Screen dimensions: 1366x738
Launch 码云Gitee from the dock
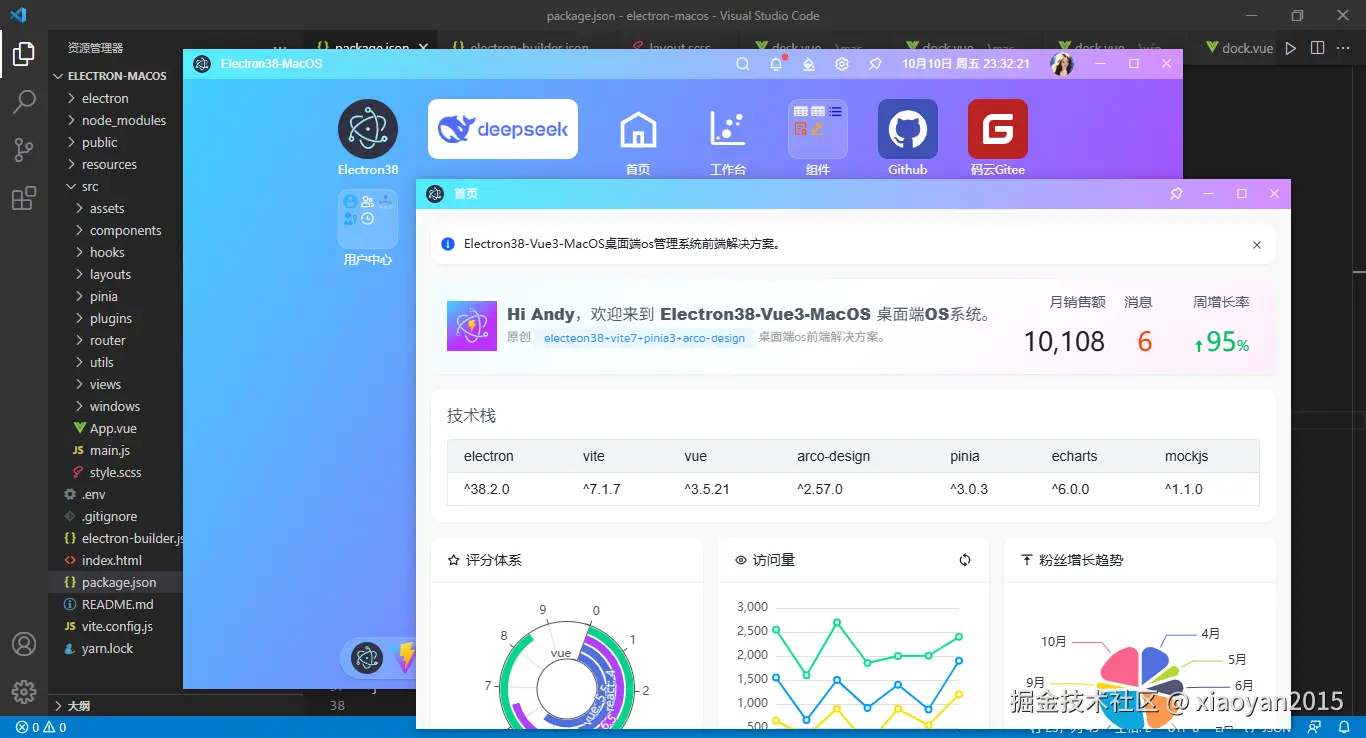tap(996, 128)
